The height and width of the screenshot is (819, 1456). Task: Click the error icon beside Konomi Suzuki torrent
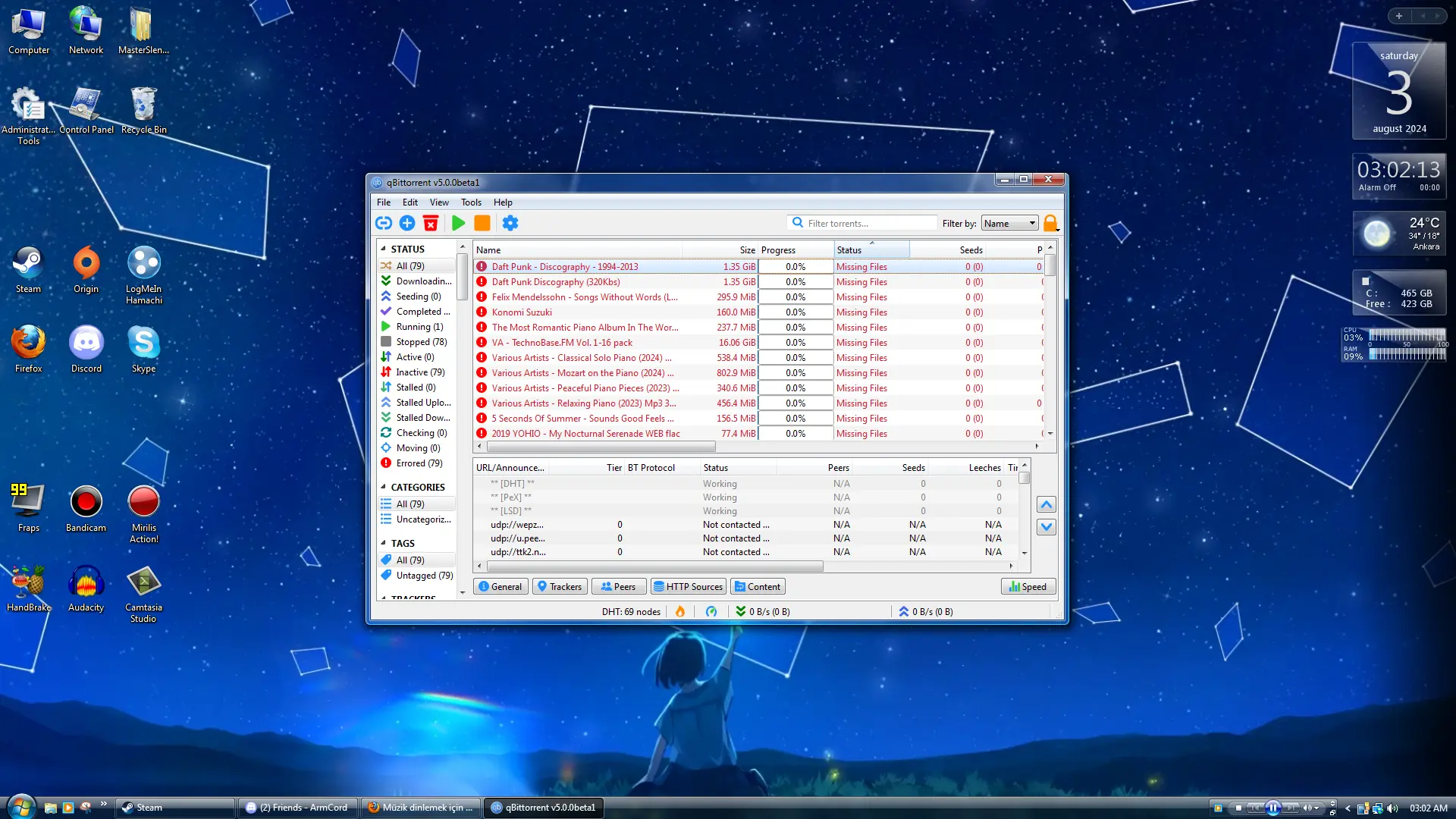[482, 312]
